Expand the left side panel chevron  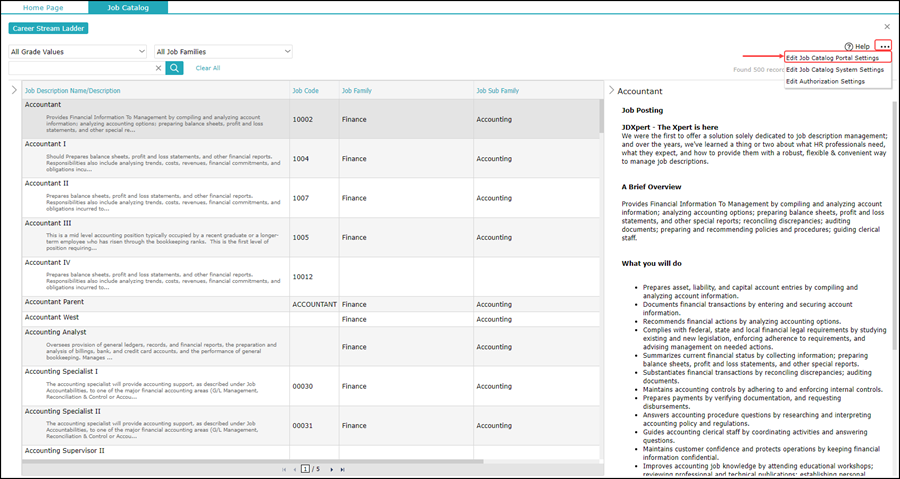tap(15, 90)
